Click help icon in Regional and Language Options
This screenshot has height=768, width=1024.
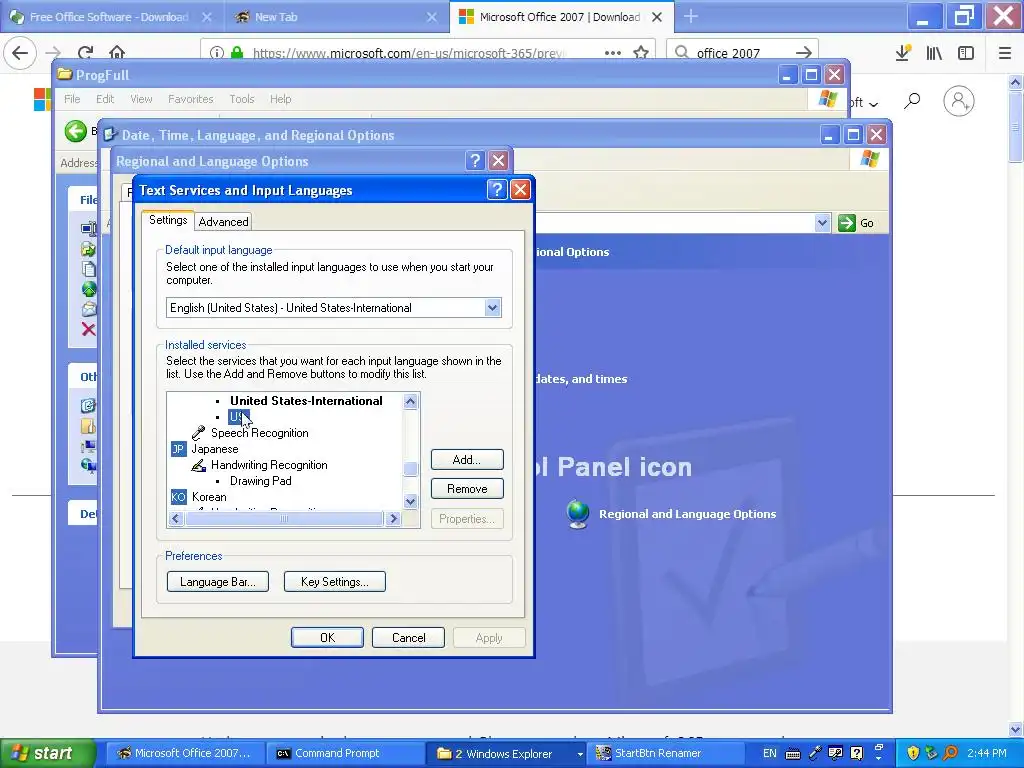475,161
